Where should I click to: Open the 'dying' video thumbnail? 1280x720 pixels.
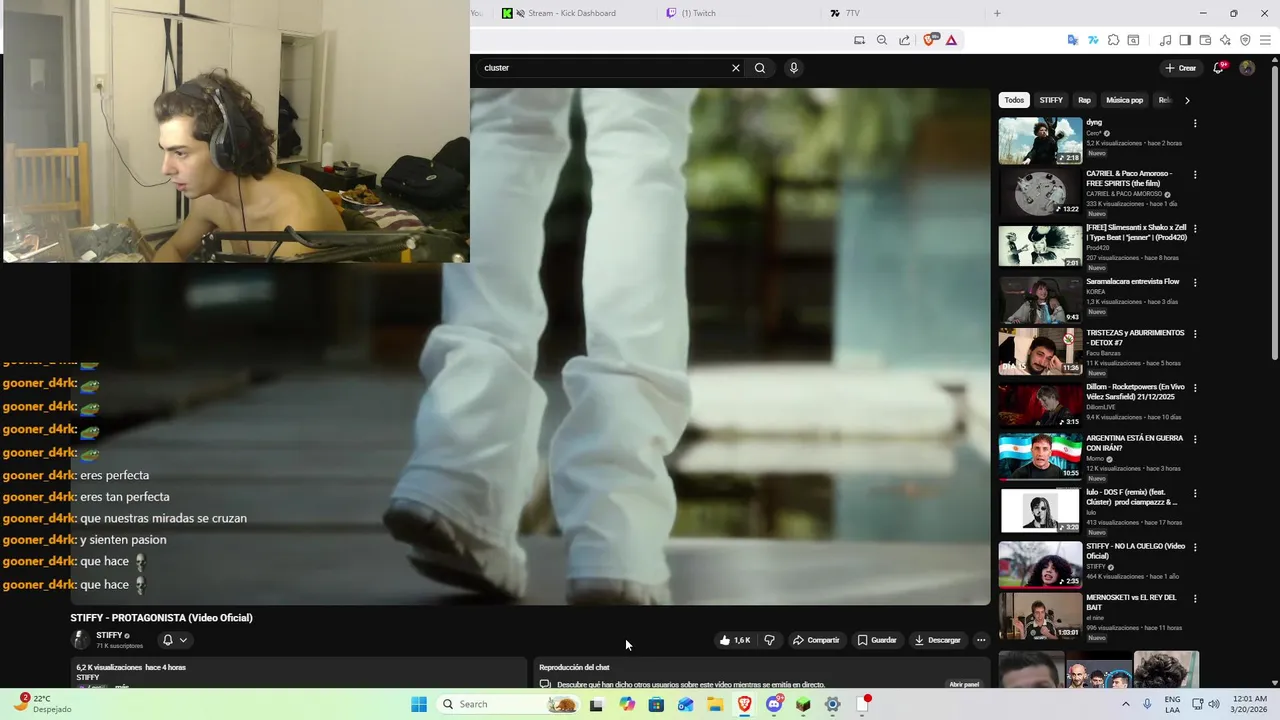[1040, 141]
